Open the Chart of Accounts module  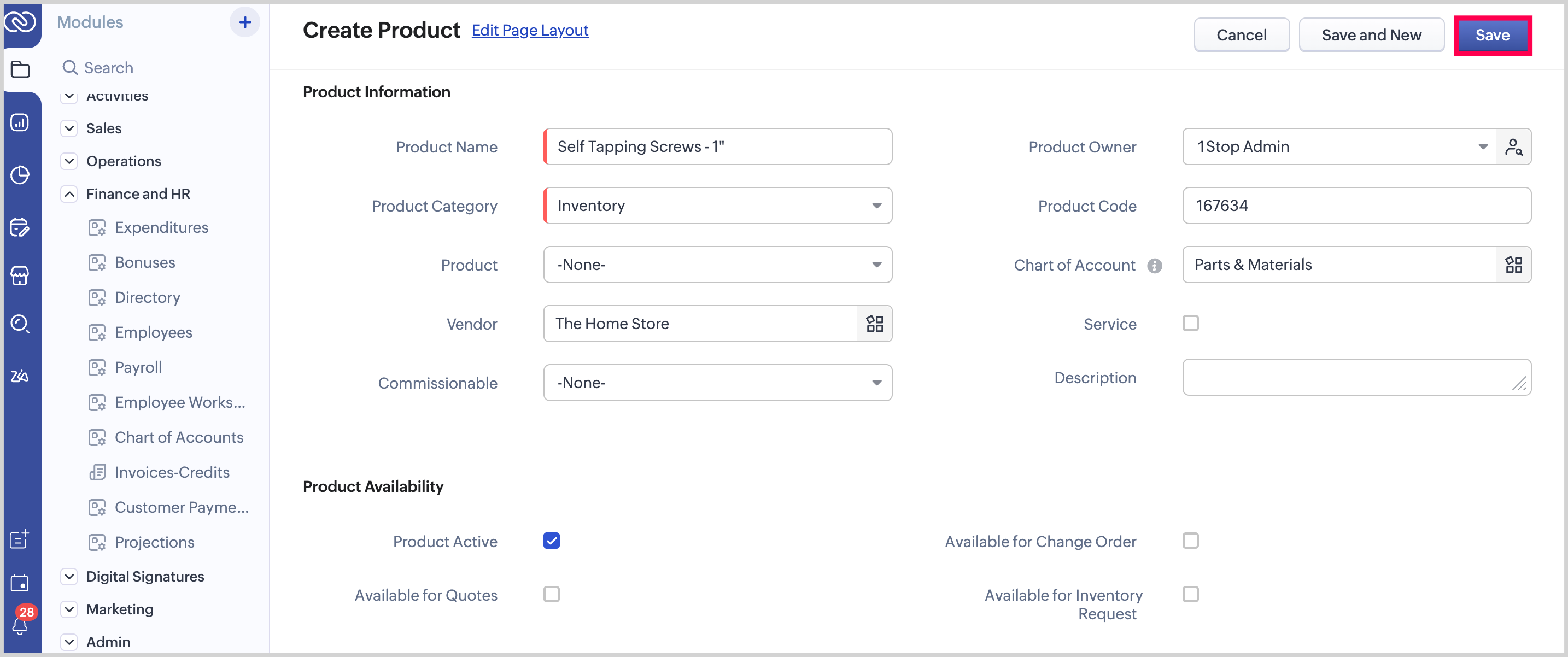178,437
